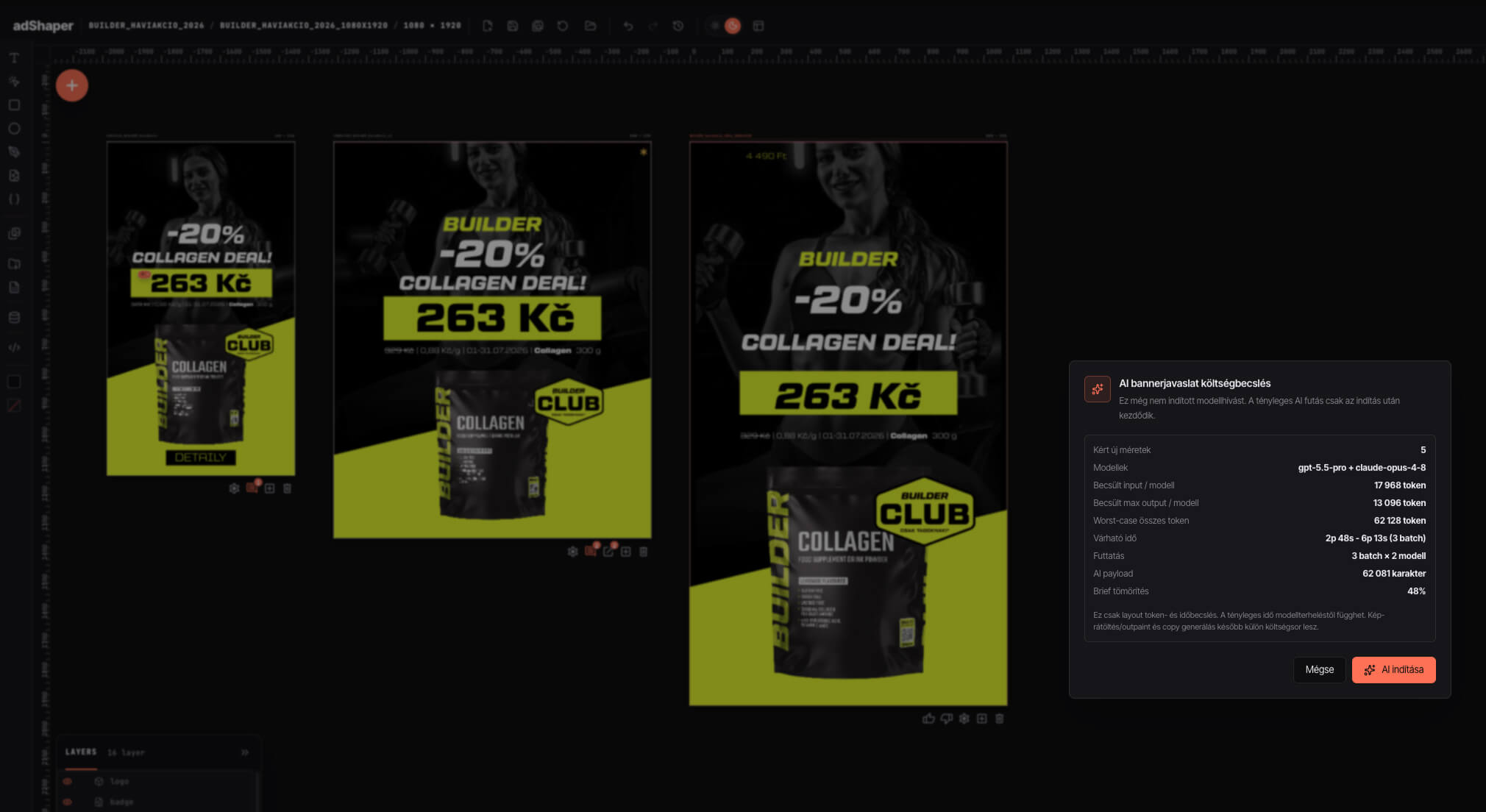Select the Text tool in left toolbar
1486x812 pixels.
point(14,58)
